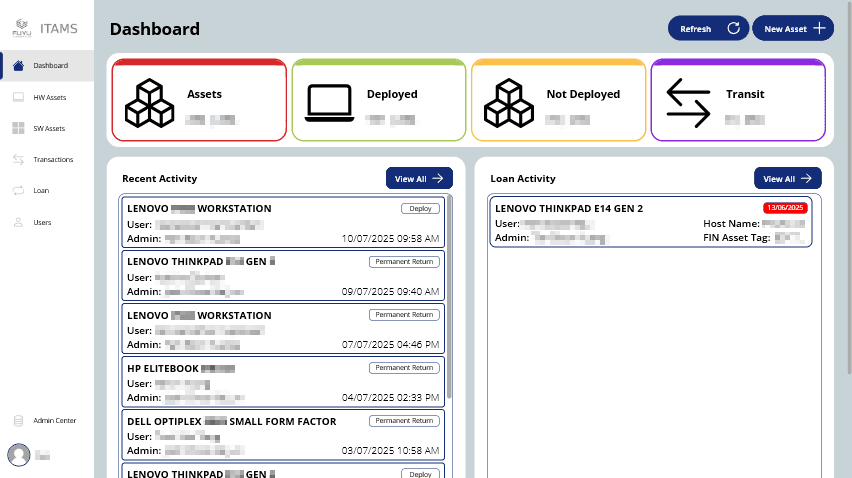Click the Transactions arrows icon
This screenshot has width=852, height=478.
click(18, 159)
